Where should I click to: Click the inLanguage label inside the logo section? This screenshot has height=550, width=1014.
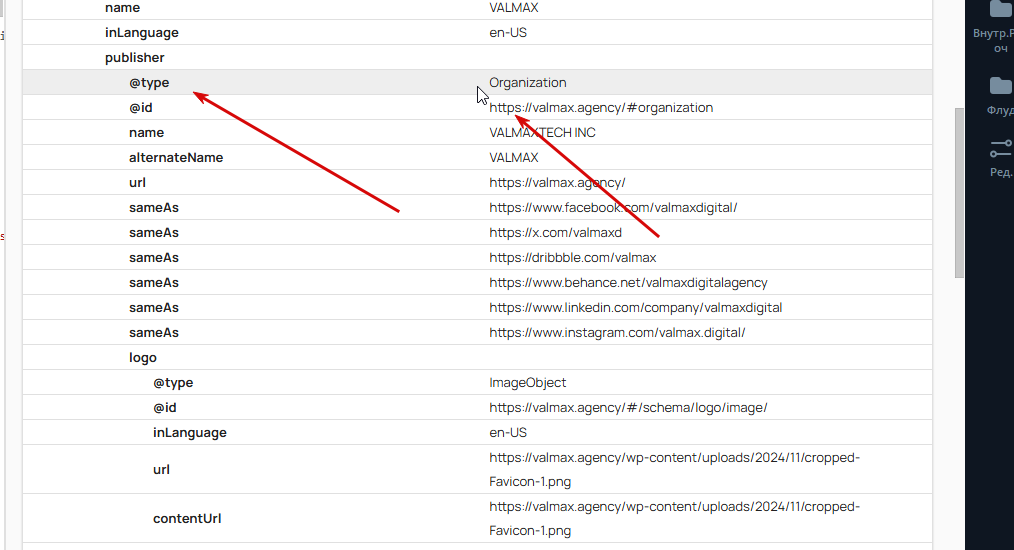click(x=189, y=433)
